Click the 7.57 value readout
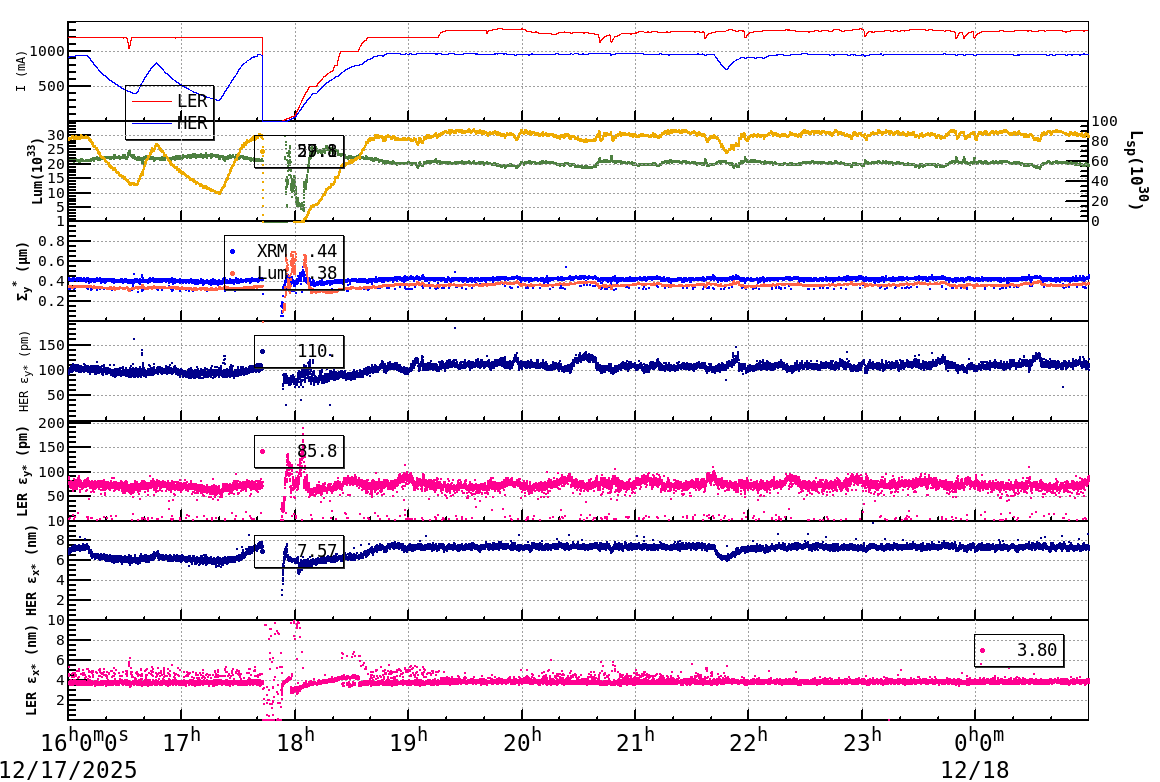This screenshot has width=1160, height=782. [x=318, y=550]
